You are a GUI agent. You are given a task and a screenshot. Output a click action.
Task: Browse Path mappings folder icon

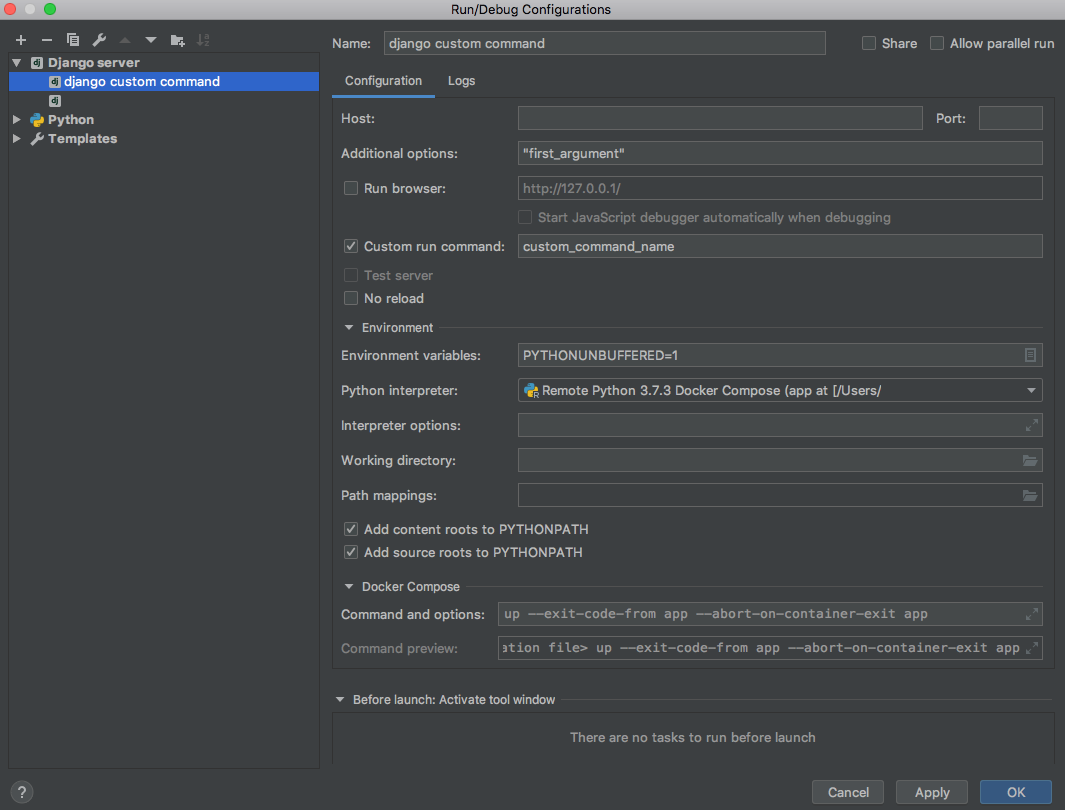pos(1030,496)
